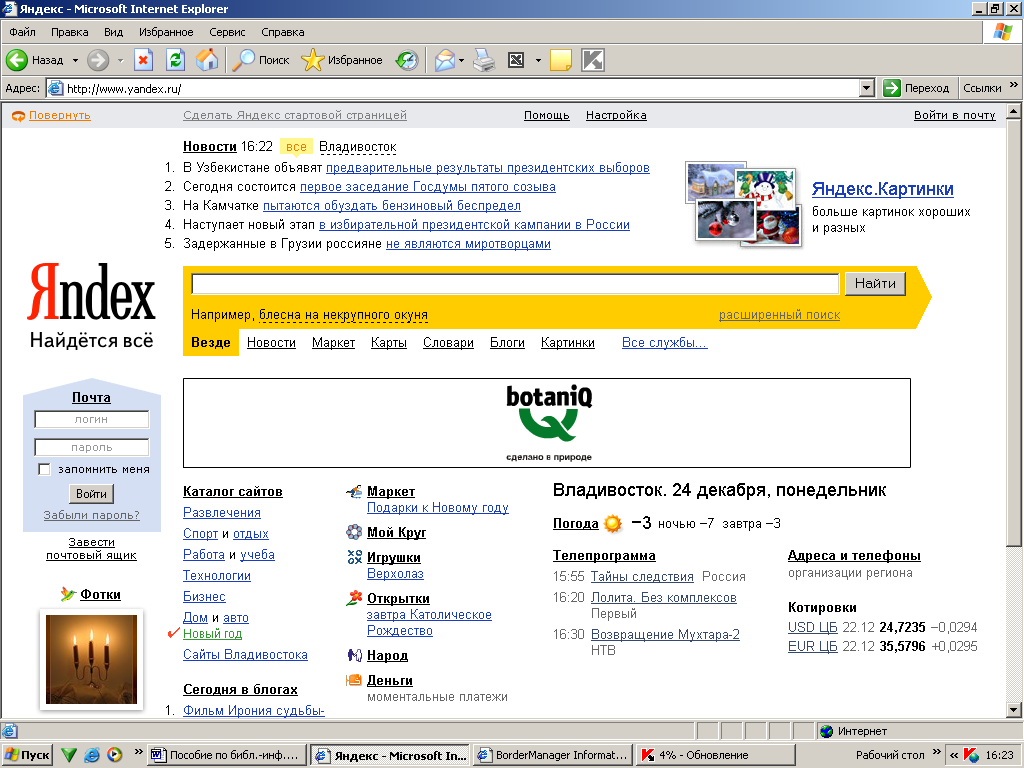Open the Правка menu
1024x768 pixels.
[x=69, y=32]
